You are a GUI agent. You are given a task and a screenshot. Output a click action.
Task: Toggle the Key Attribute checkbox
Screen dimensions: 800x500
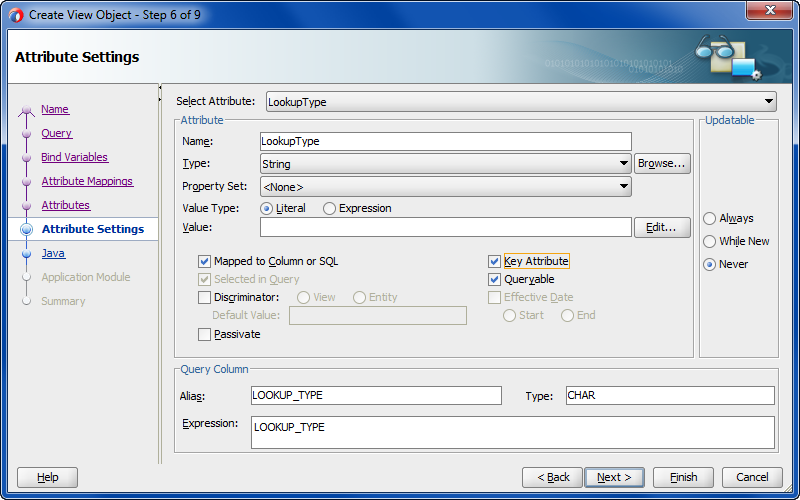494,262
